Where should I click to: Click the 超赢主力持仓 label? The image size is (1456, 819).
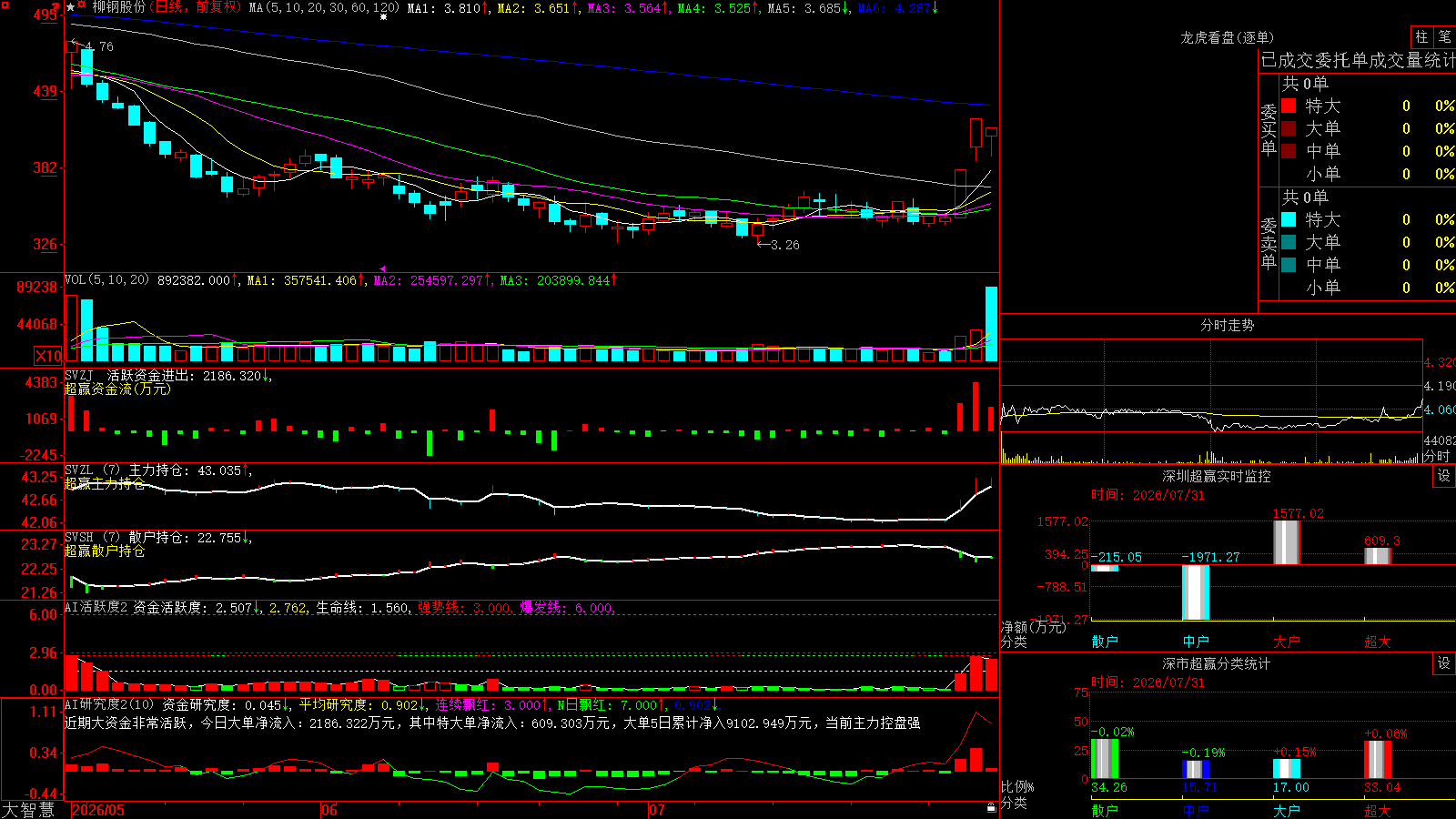click(105, 483)
